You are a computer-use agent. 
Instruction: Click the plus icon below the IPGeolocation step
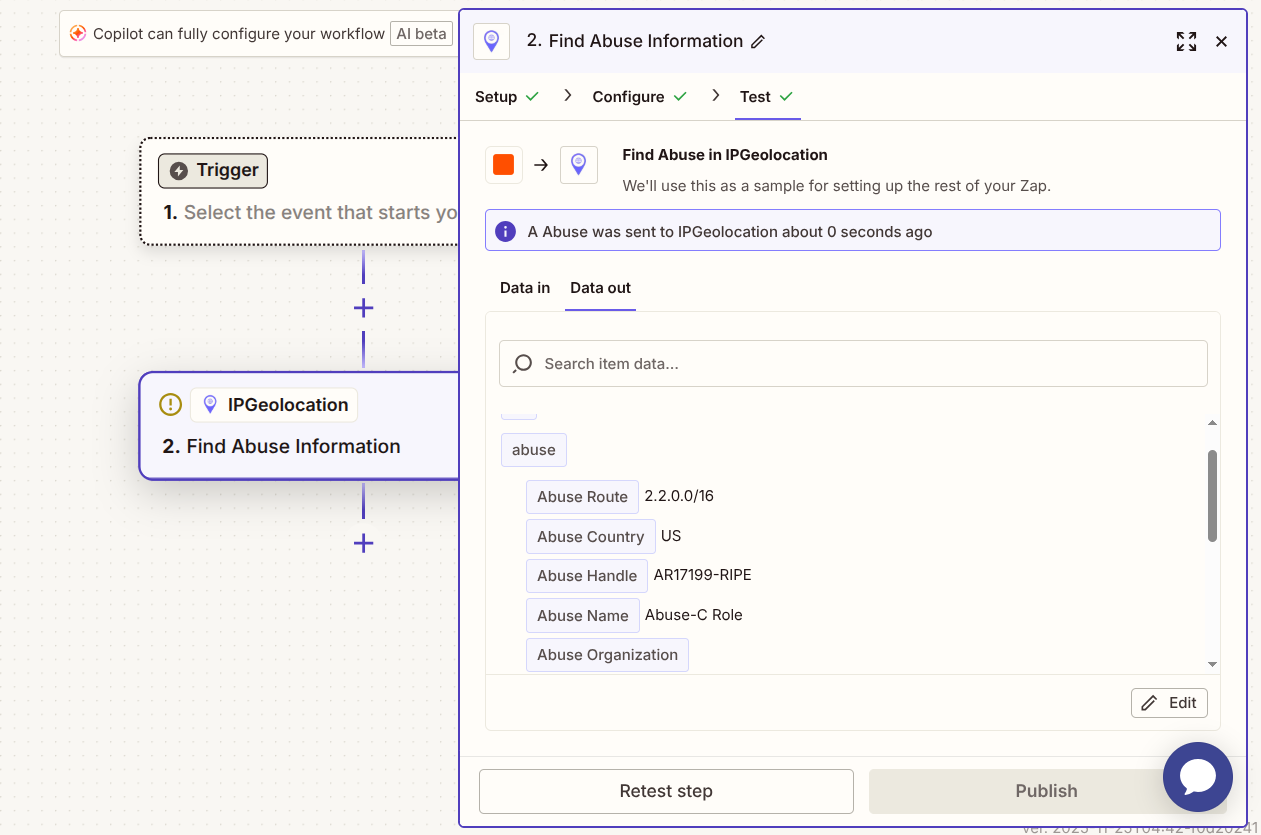pyautogui.click(x=364, y=544)
